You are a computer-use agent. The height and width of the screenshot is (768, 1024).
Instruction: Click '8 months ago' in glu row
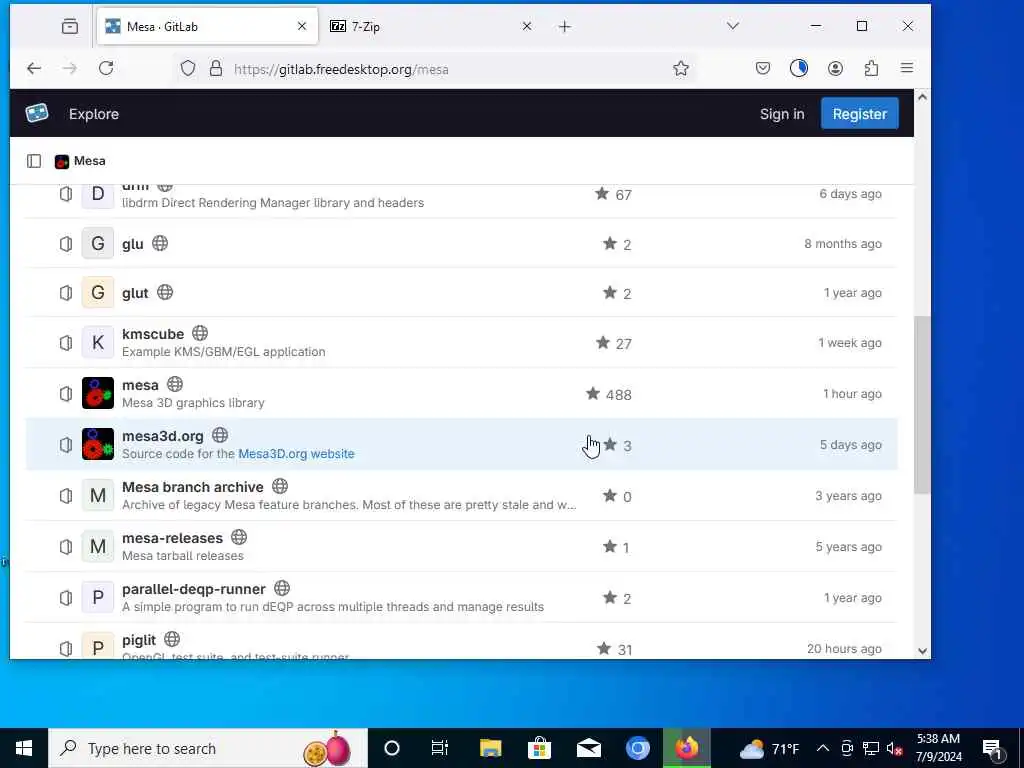pyautogui.click(x=842, y=244)
